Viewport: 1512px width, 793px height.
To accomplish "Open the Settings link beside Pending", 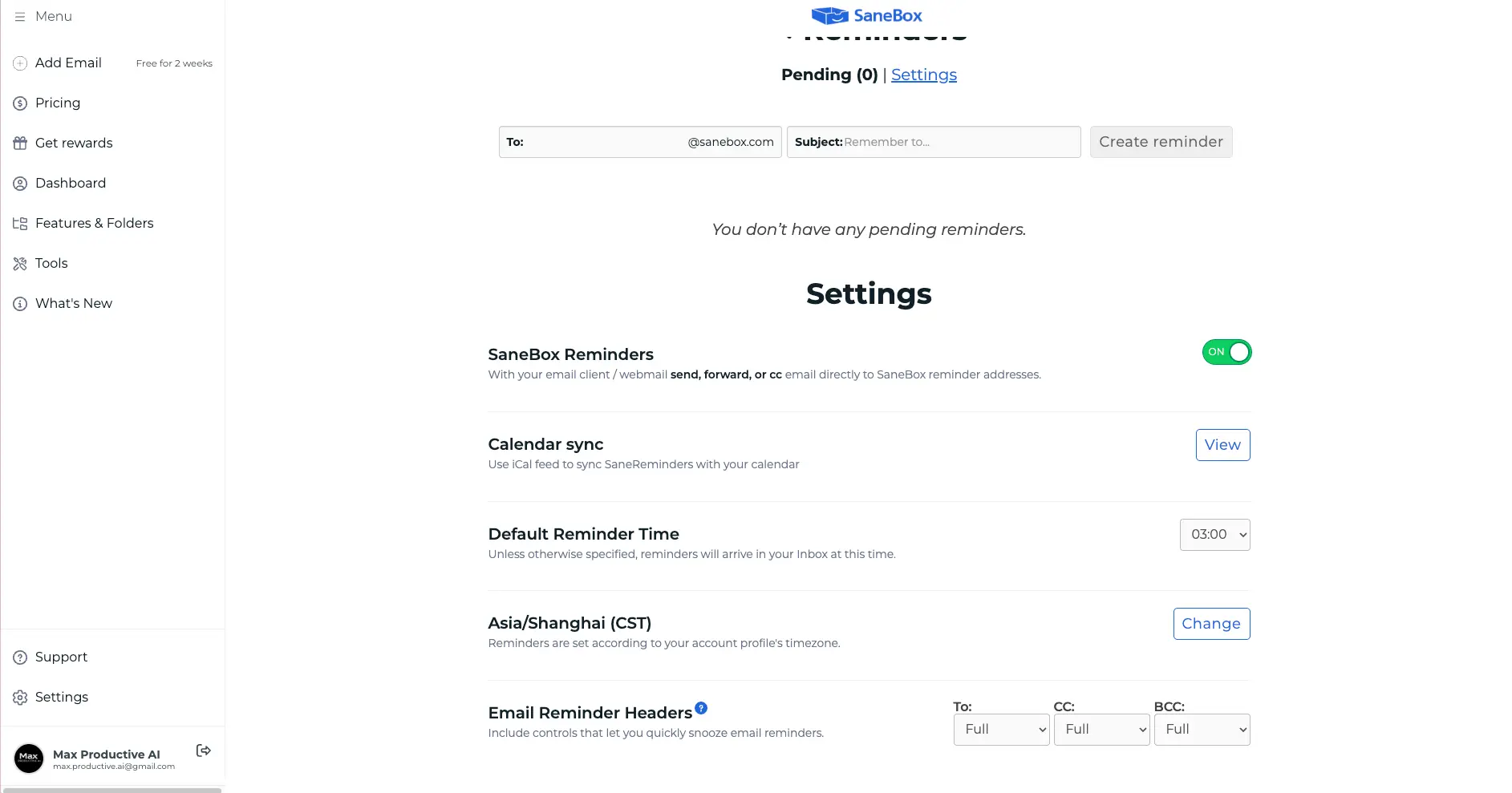I will point(924,75).
